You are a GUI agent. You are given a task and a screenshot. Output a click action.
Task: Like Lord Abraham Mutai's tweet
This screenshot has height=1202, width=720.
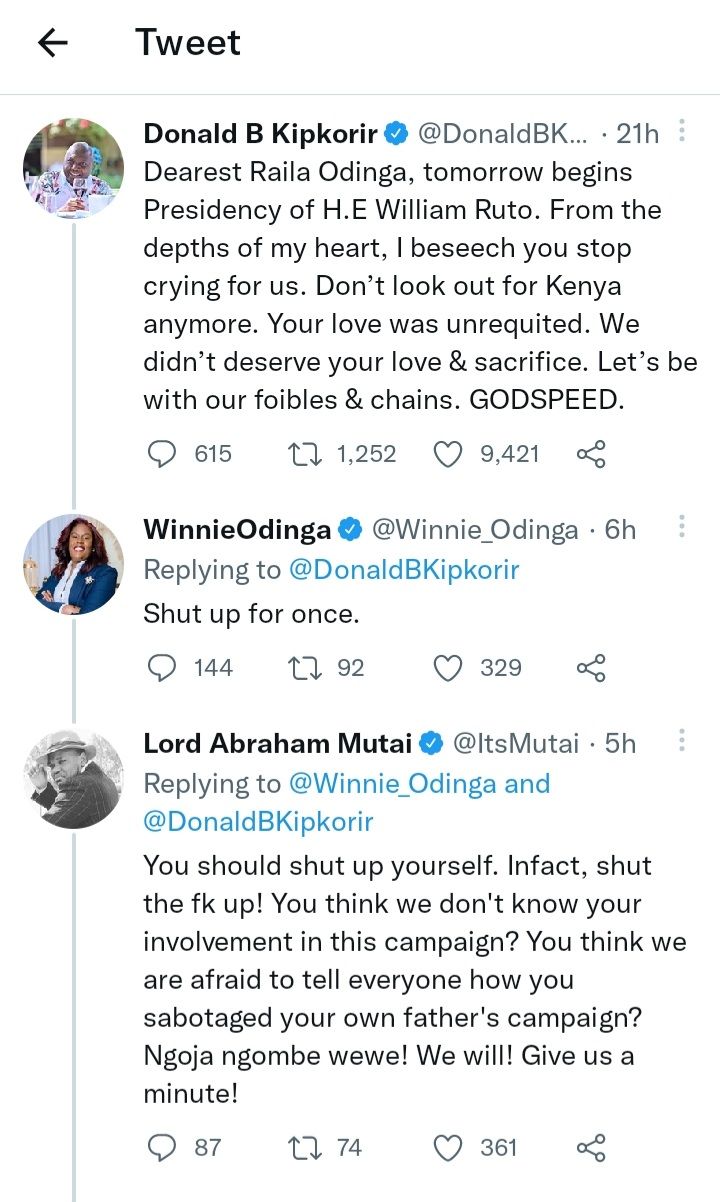448,1147
